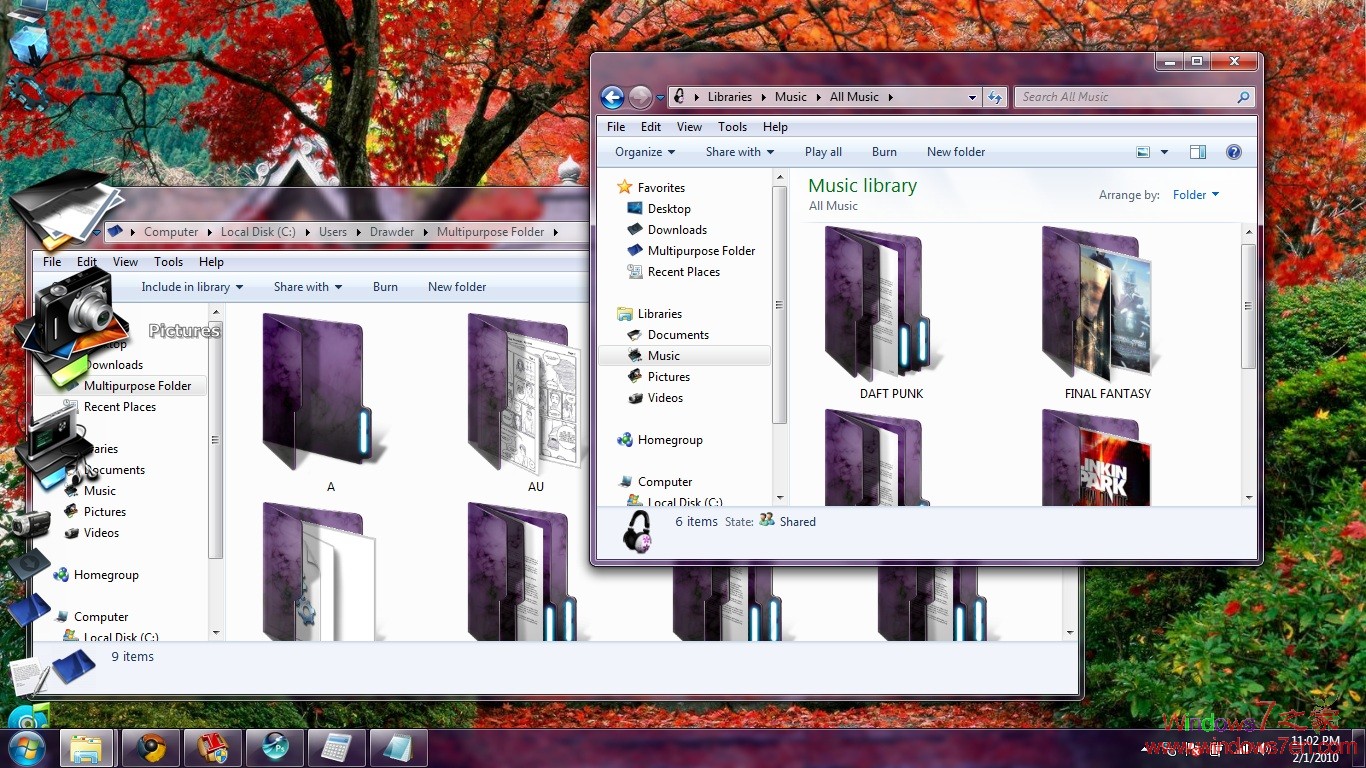Viewport: 1366px width, 768px height.
Task: Open Help via the blue question mark icon
Action: [1234, 151]
